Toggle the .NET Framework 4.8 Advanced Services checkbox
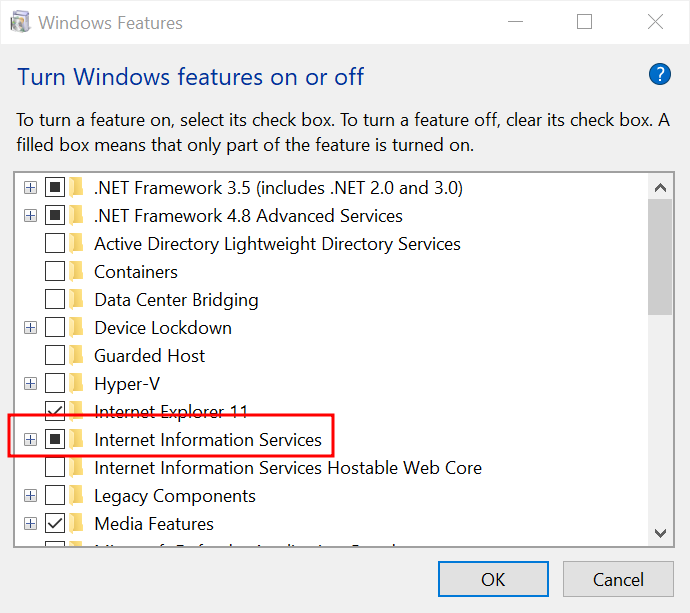Viewport: 690px width, 613px height. click(55, 216)
